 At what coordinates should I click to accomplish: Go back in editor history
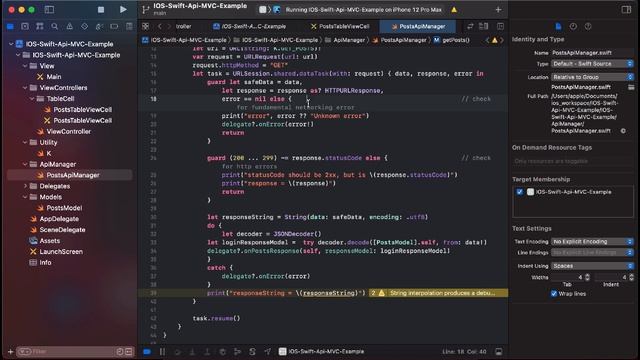[x=160, y=26]
